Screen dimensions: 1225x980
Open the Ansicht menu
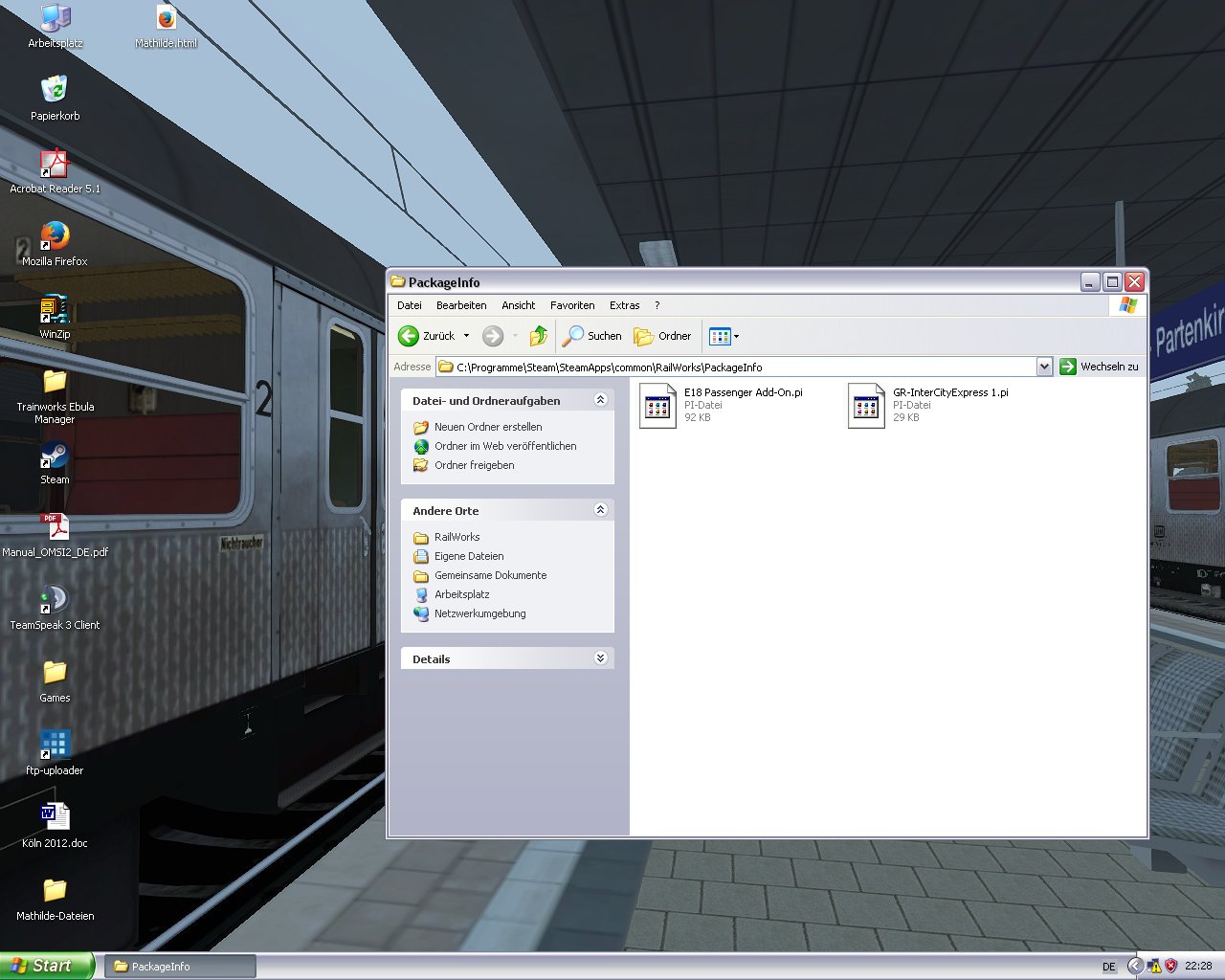click(519, 305)
